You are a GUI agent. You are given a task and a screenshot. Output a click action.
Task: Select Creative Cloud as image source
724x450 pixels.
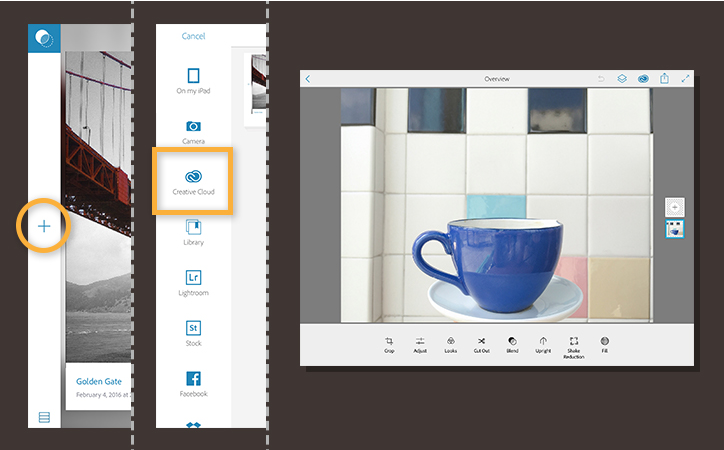[x=193, y=181]
